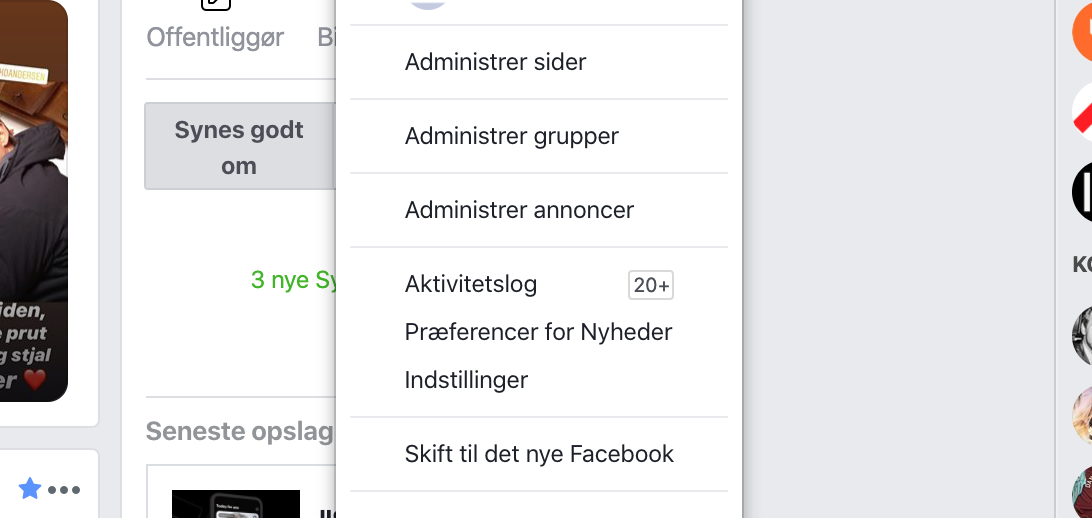This screenshot has height=518, width=1092.
Task: Open Administrer sider menu entry
Action: pyautogui.click(x=495, y=62)
